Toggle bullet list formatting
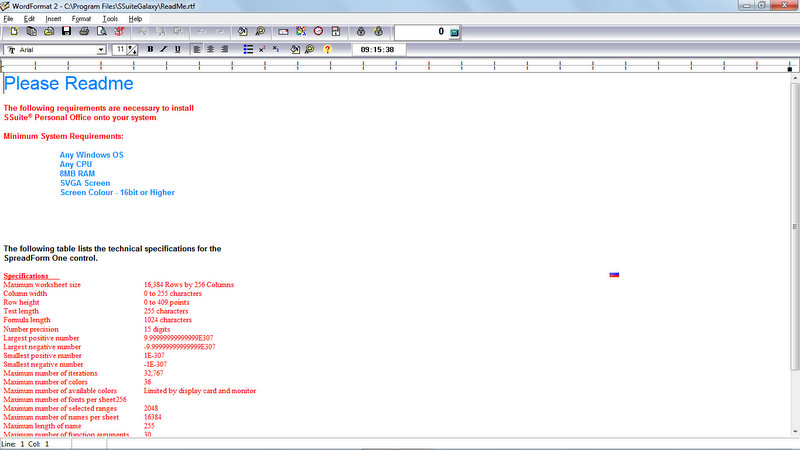This screenshot has width=800, height=450. coord(248,49)
